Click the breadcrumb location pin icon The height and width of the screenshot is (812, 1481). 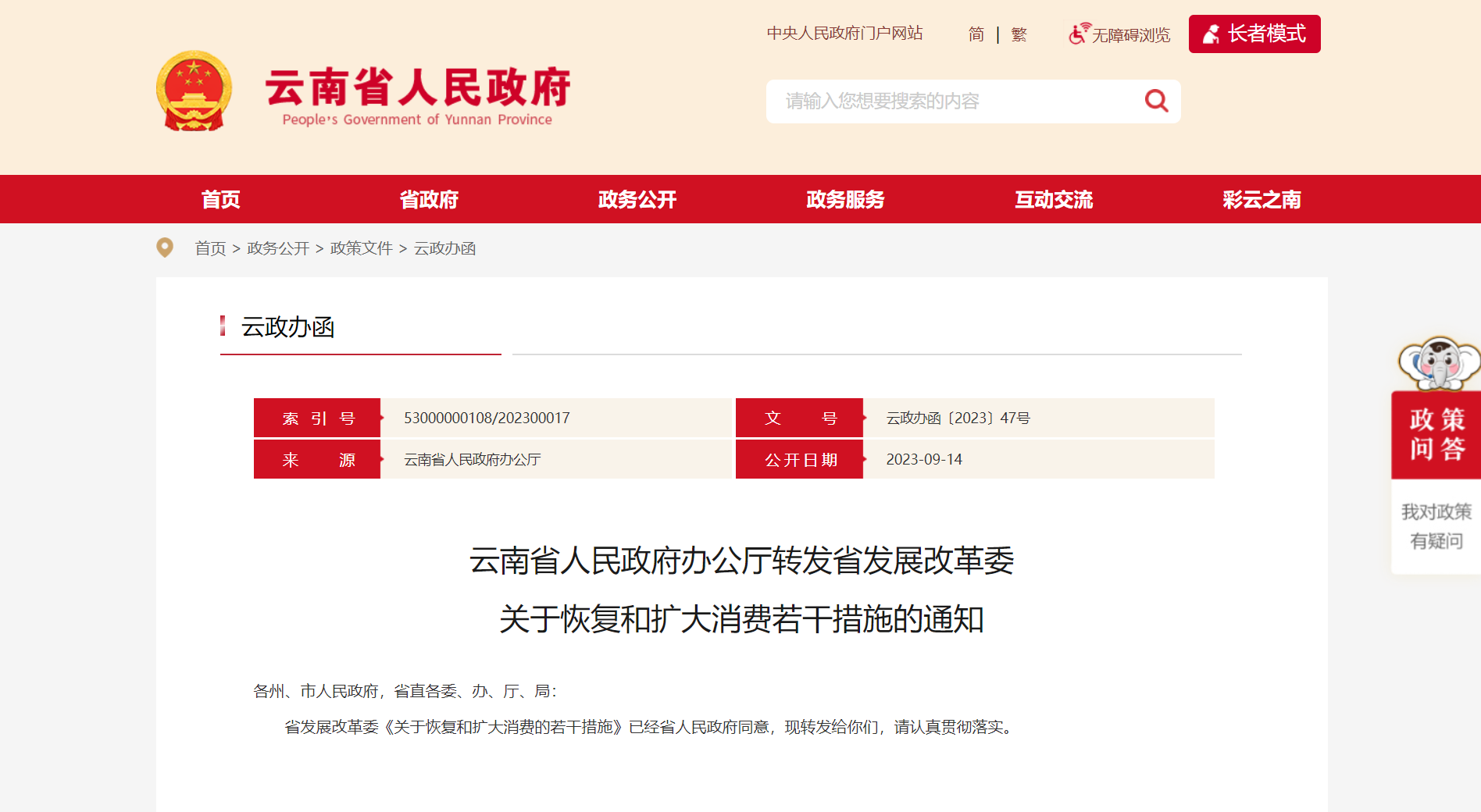pos(165,248)
